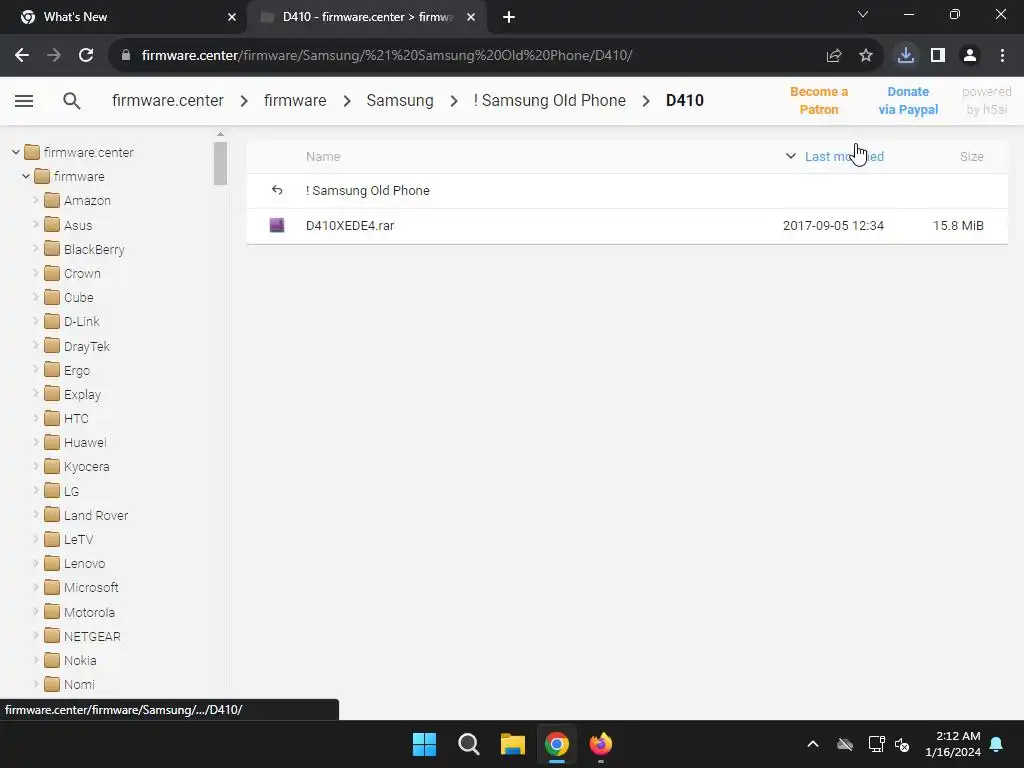Image resolution: width=1024 pixels, height=768 pixels.
Task: Bookmark this page with the star
Action: point(866,56)
